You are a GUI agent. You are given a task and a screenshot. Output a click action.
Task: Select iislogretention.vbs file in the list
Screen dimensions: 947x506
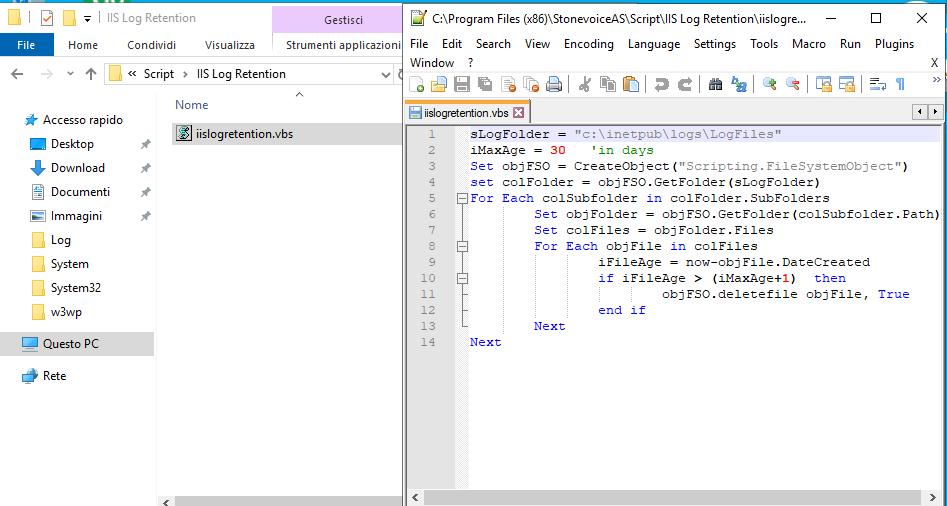[244, 133]
